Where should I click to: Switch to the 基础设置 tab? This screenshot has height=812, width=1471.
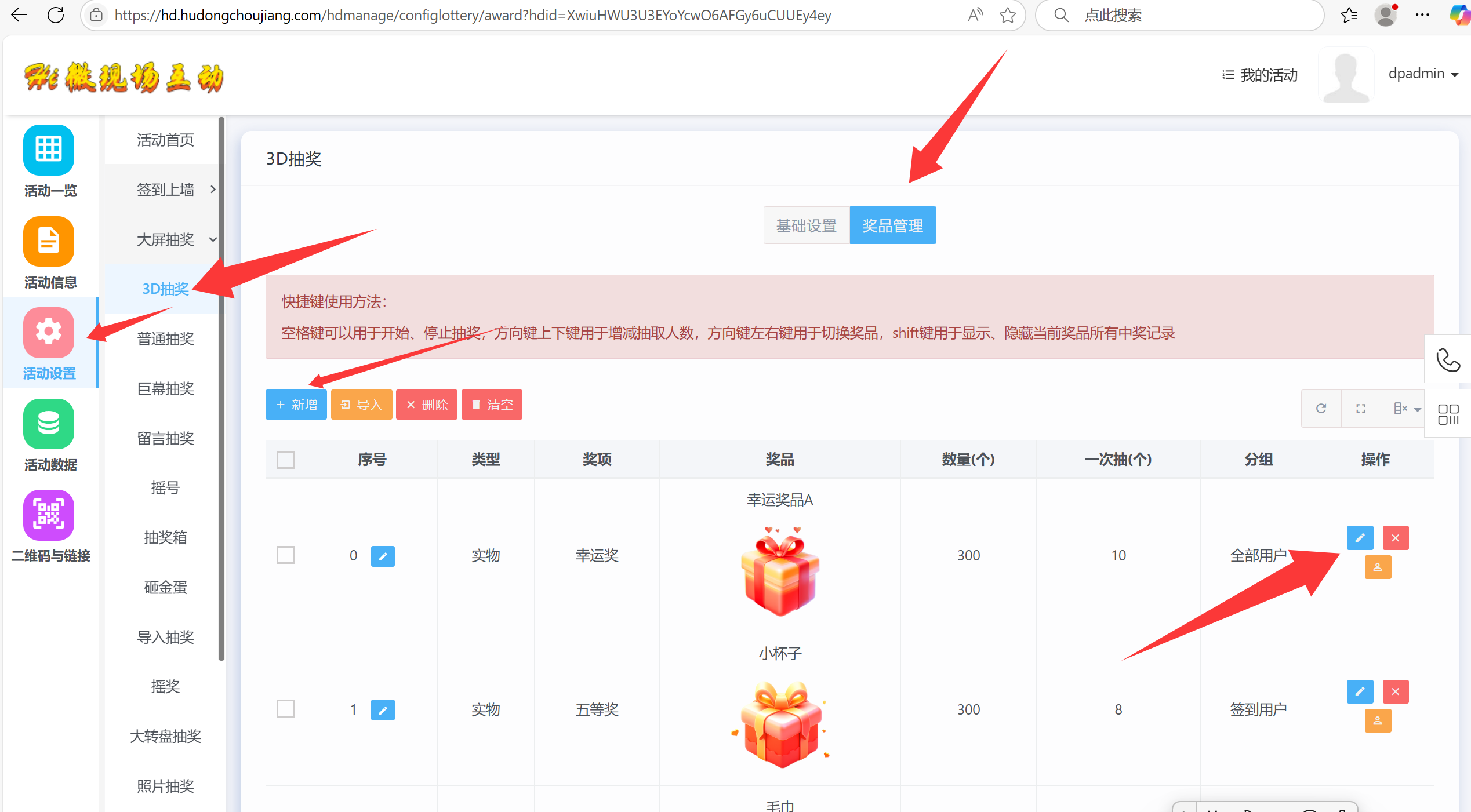[806, 225]
